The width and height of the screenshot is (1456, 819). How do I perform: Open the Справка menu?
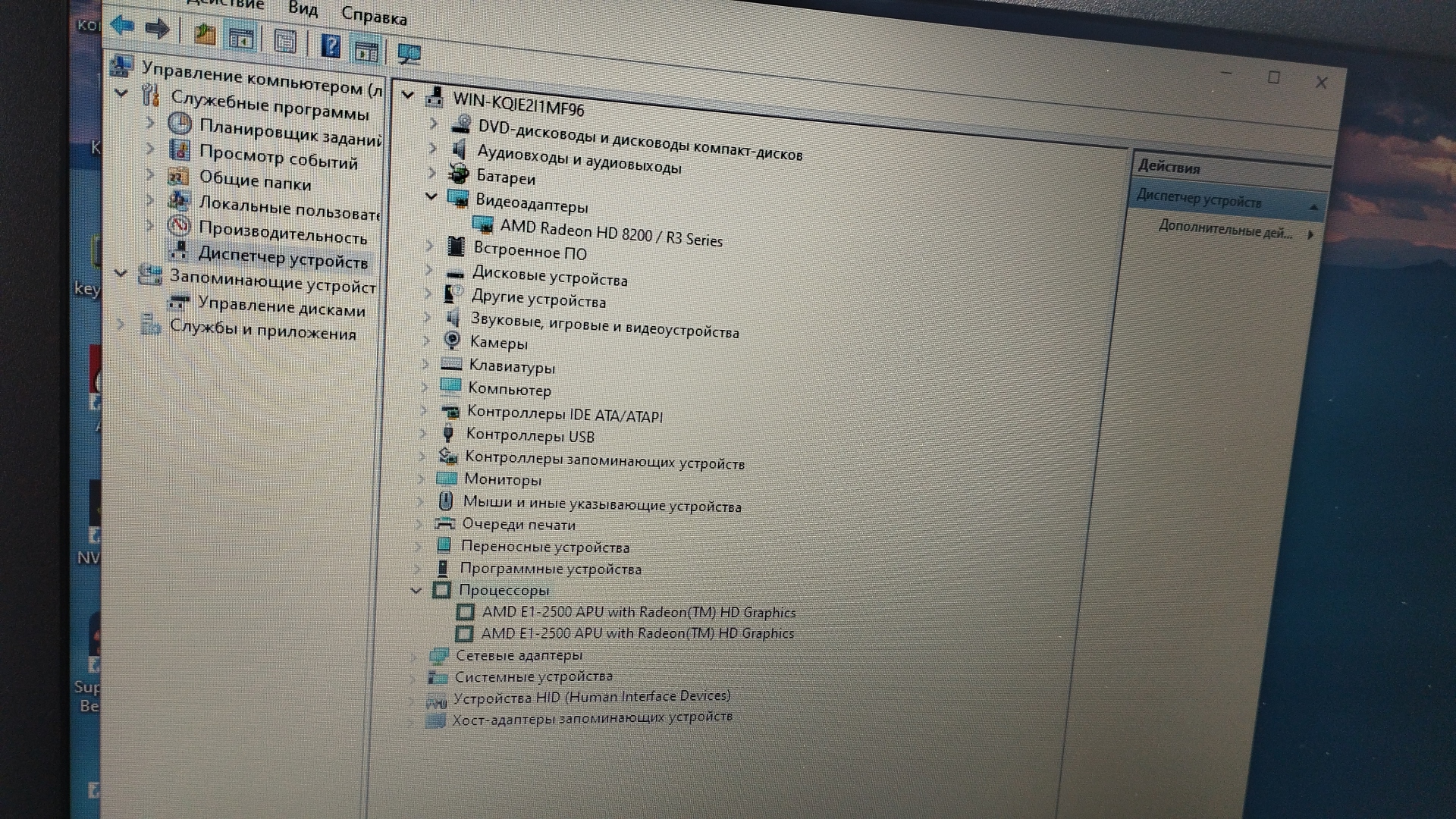[x=373, y=15]
